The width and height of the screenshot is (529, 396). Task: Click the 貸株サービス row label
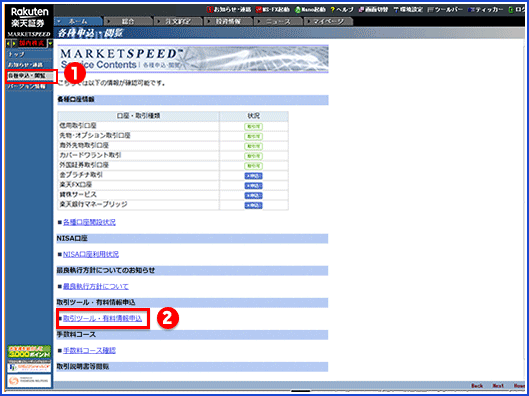point(78,195)
